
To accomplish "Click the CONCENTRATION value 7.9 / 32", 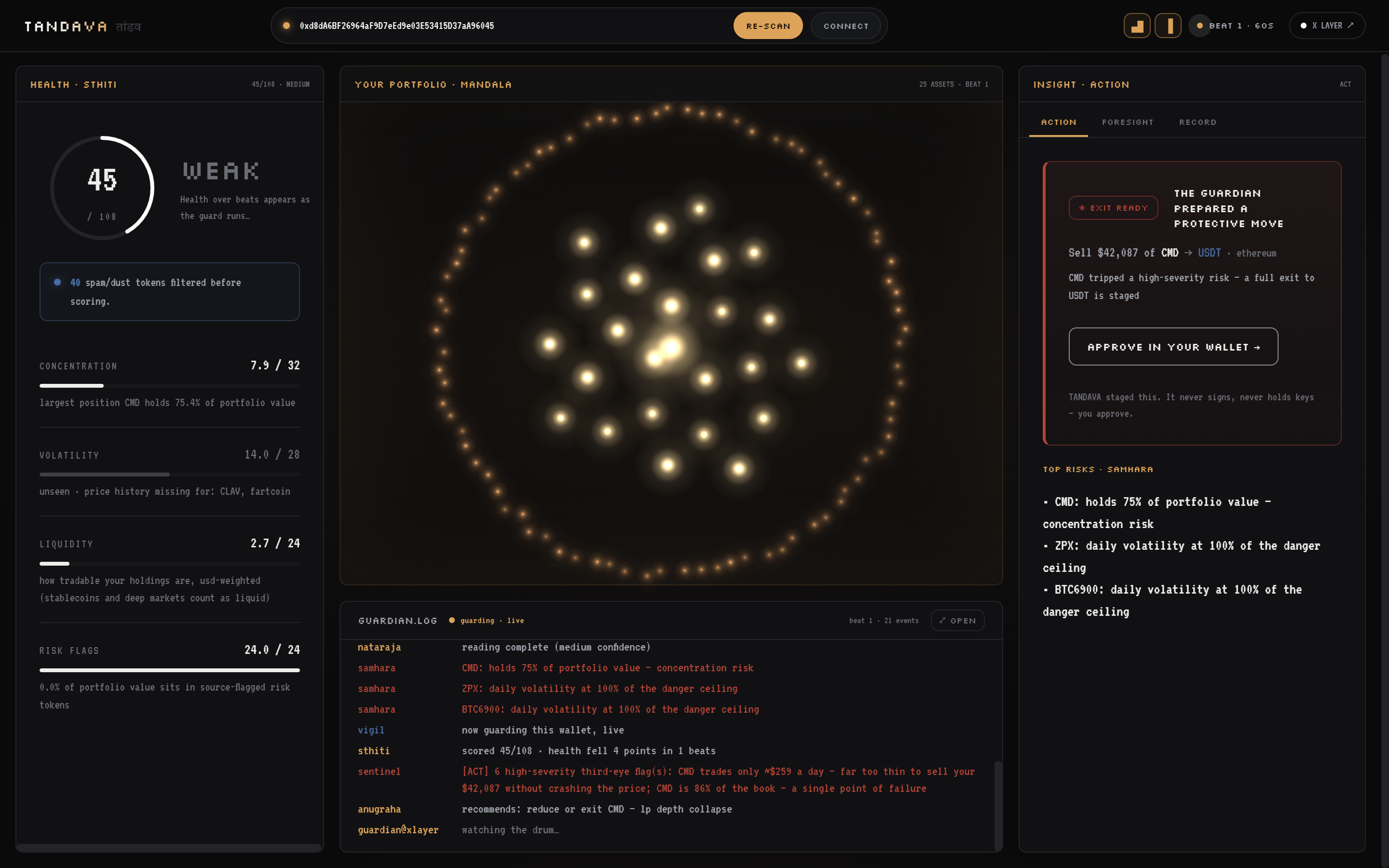I will pos(275,366).
